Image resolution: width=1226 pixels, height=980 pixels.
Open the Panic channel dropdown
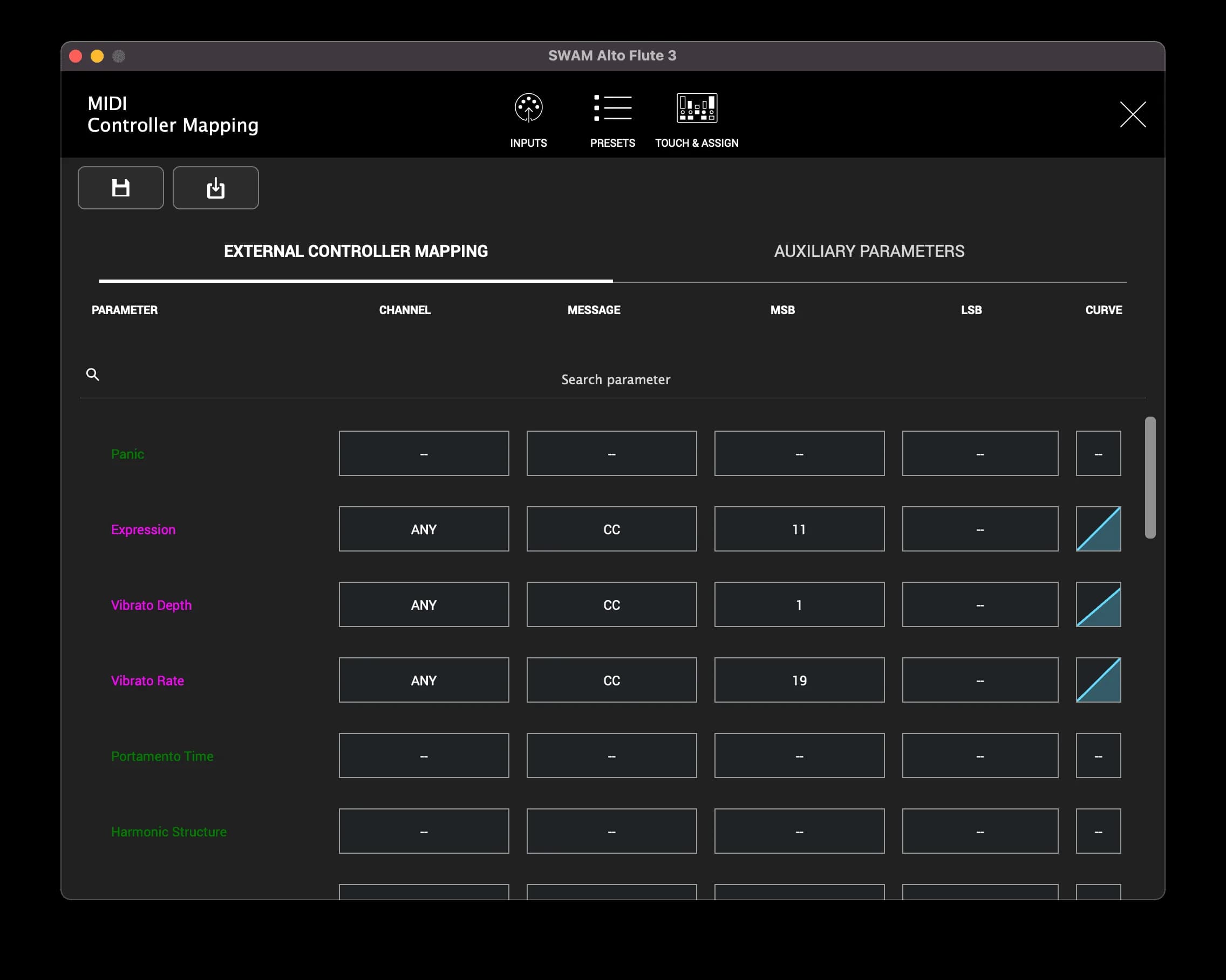(424, 453)
